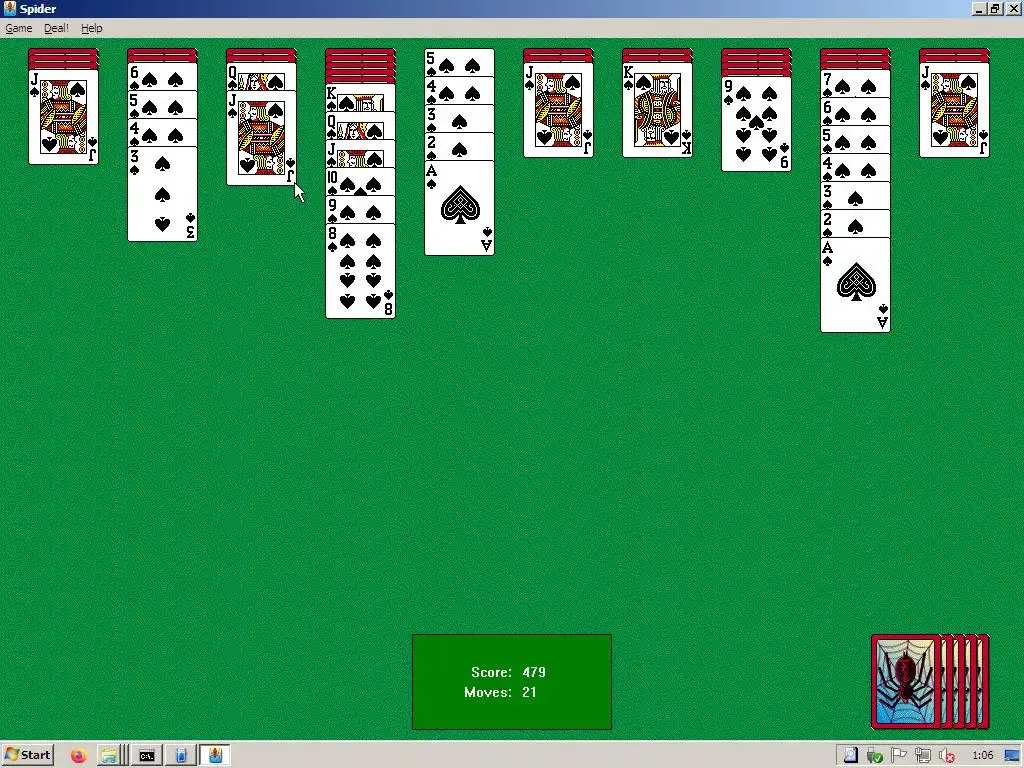The image size is (1024, 768).
Task: Select the 9 of spades in the eighth column
Action: pyautogui.click(x=756, y=124)
